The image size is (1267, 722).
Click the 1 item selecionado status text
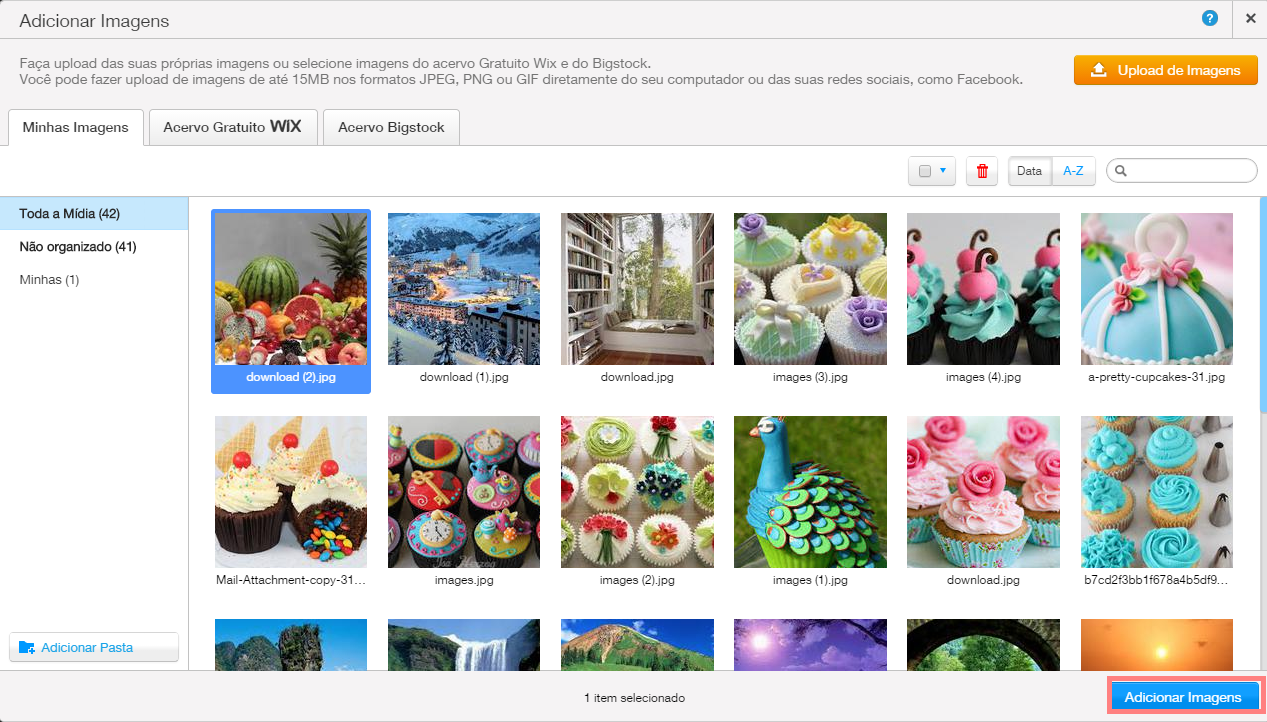[x=634, y=698]
